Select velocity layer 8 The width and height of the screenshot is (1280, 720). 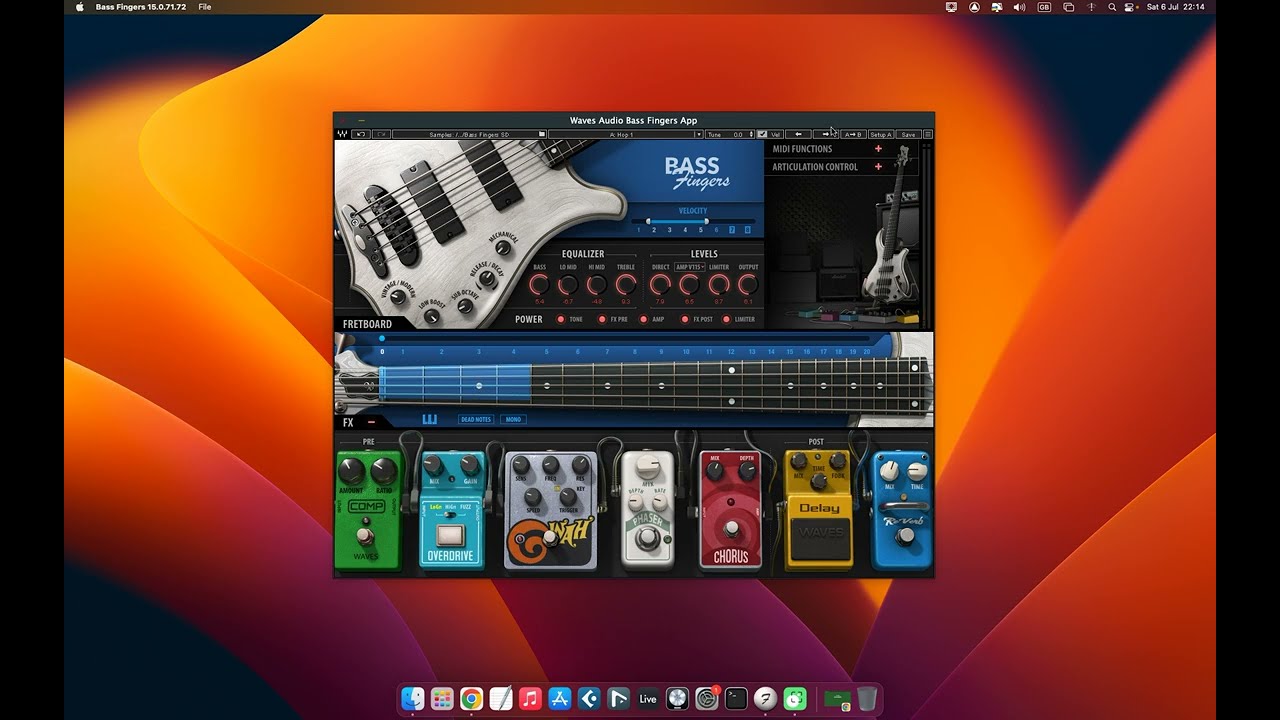click(748, 230)
